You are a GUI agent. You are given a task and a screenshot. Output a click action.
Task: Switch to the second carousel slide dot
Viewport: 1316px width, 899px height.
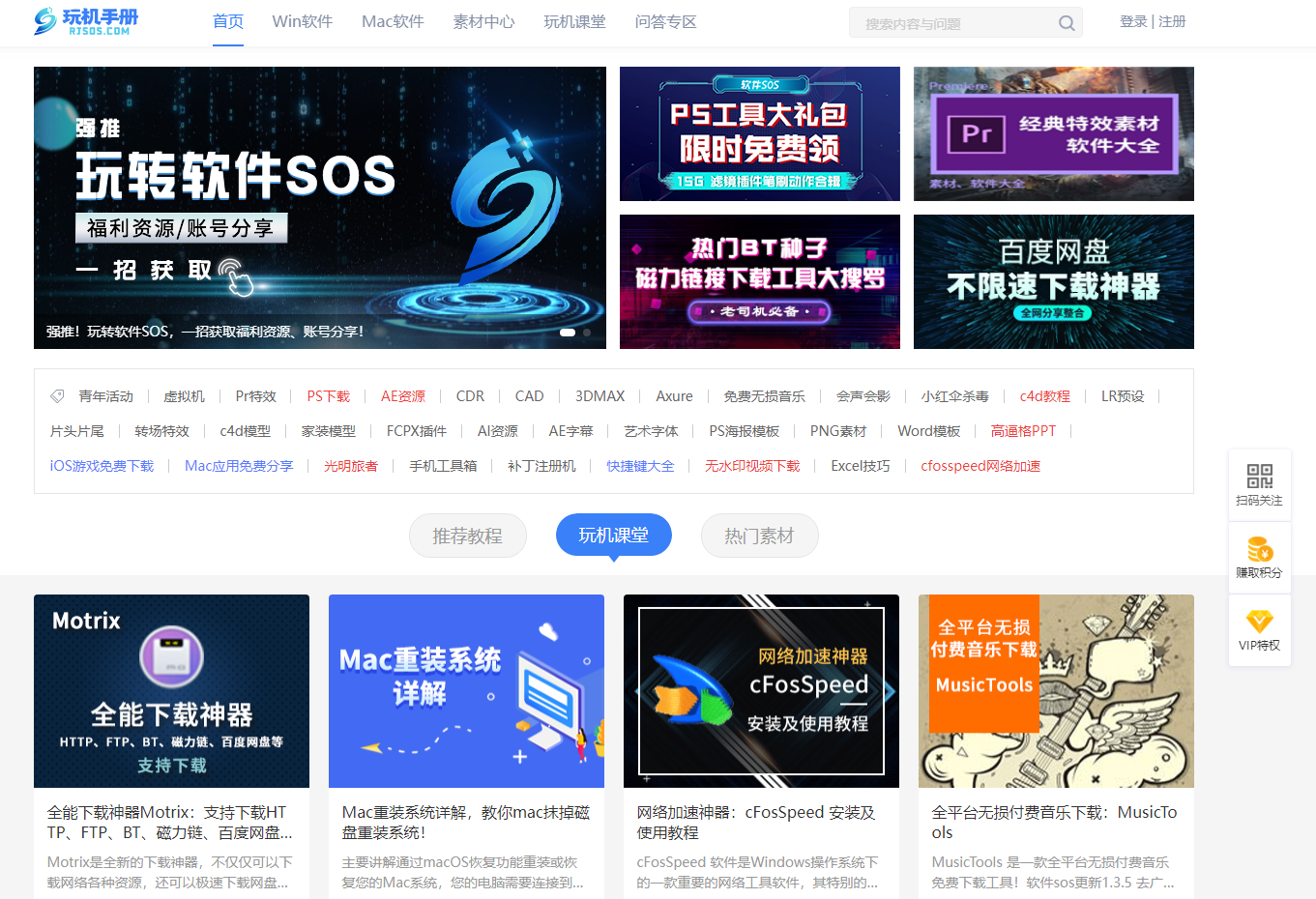click(x=587, y=333)
